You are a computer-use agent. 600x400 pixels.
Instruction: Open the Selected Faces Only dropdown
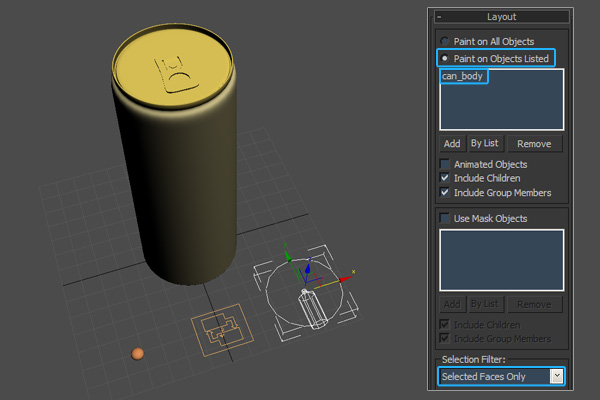[556, 376]
